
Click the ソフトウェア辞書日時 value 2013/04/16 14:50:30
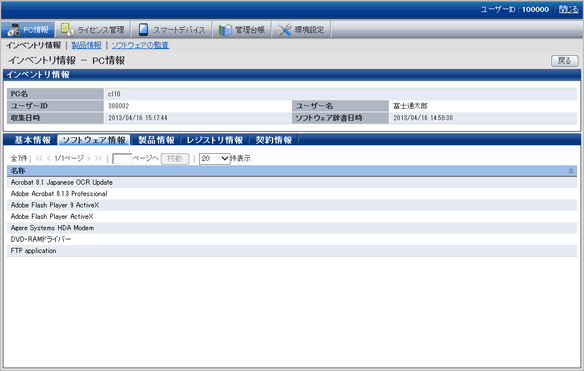[423, 118]
